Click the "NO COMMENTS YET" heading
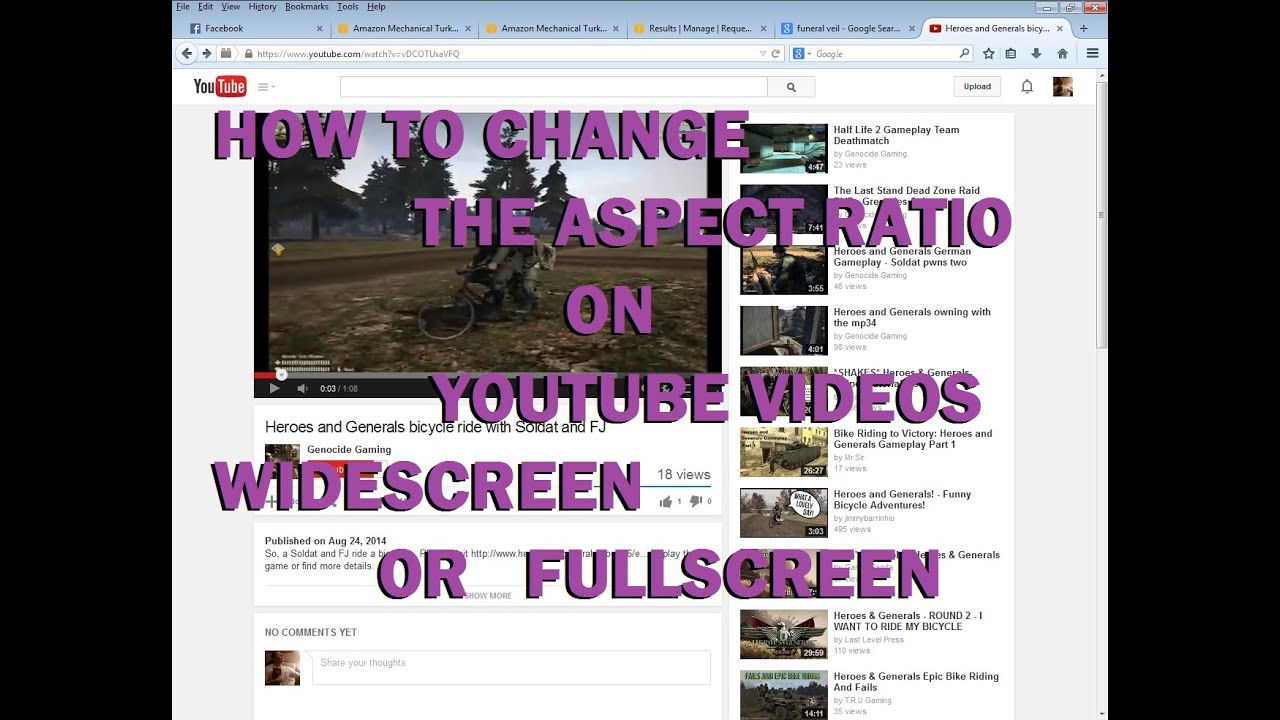This screenshot has height=720, width=1280. pos(311,632)
